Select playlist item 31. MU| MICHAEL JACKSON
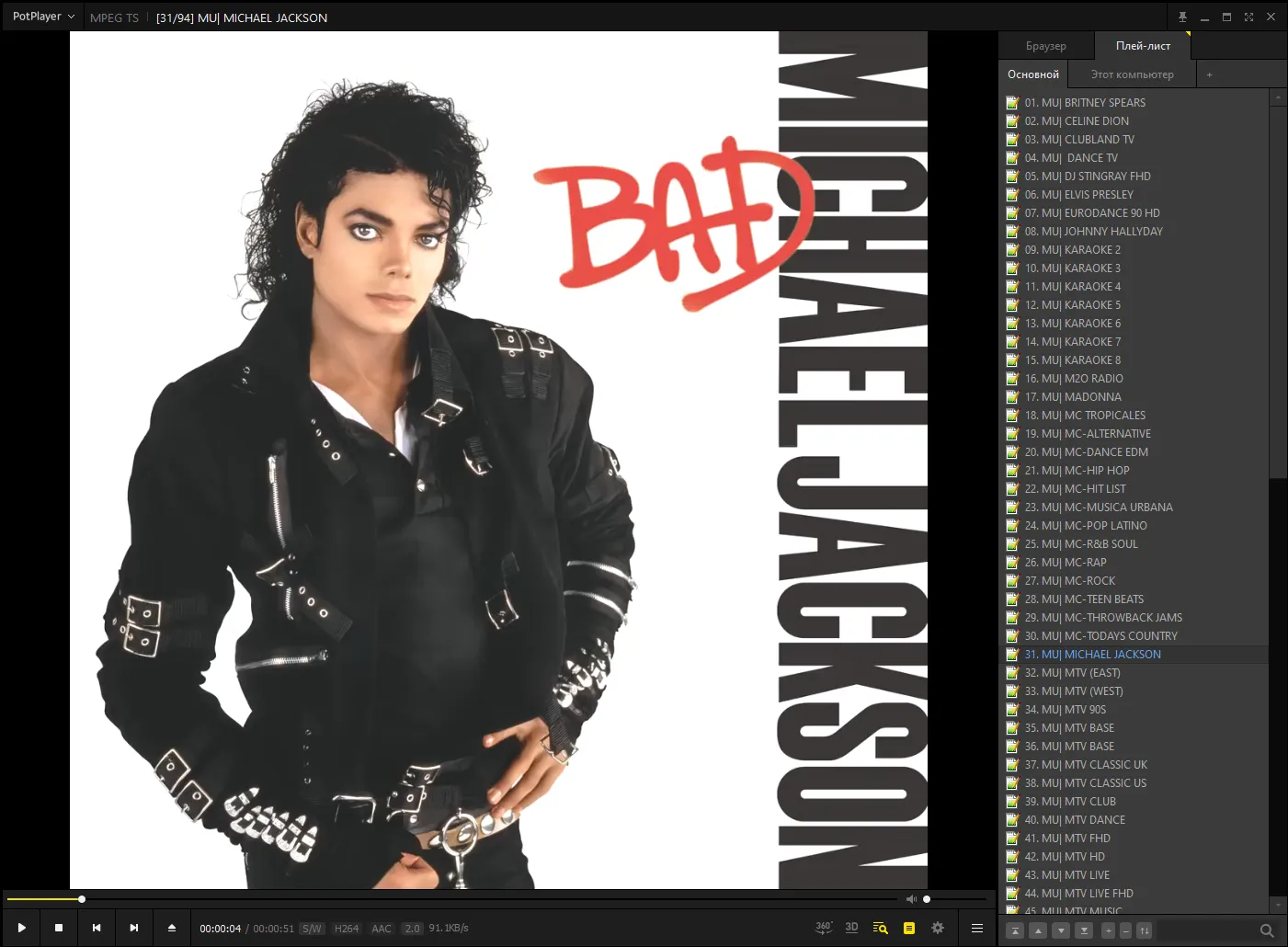Screen dimensions: 1288x947 tap(1134, 655)
